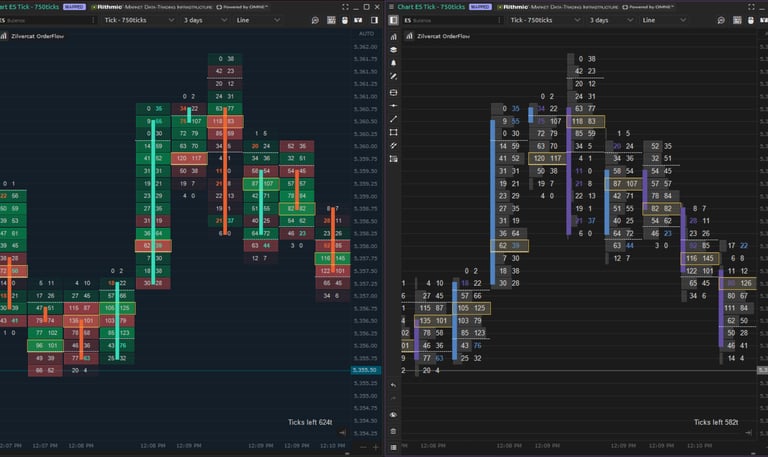This screenshot has height=457, width=768.
Task: Open the 3 days range dropdown in right chart
Action: (611, 20)
